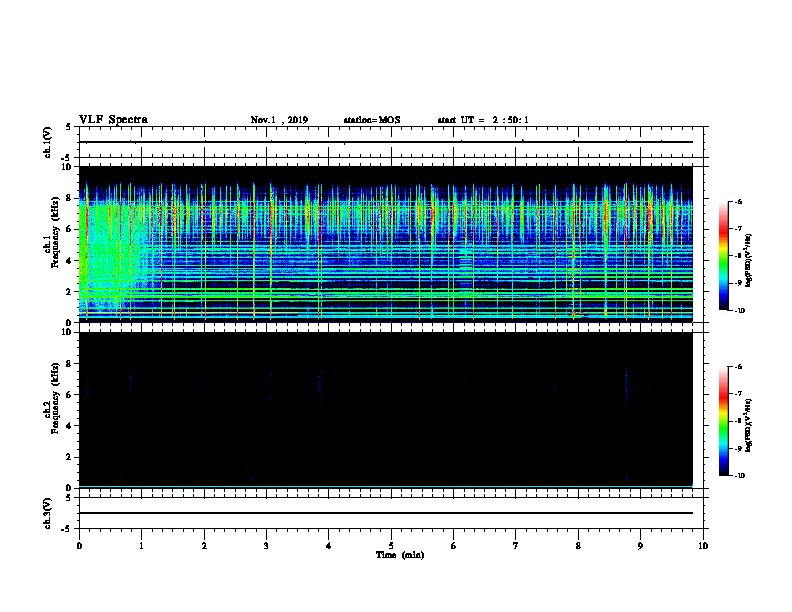Click ch.1 frequency axis tick "2"
The height and width of the screenshot is (612, 792).
[70, 292]
